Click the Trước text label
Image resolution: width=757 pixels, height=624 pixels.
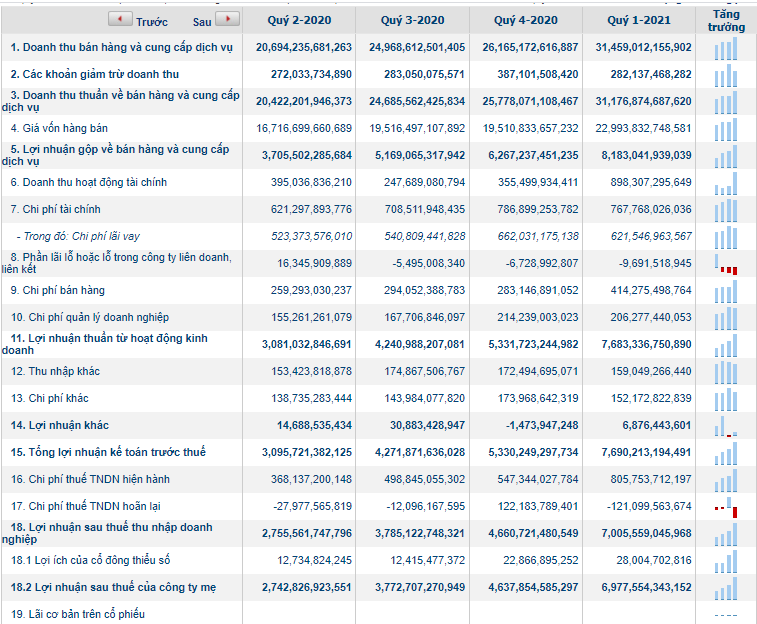click(152, 21)
